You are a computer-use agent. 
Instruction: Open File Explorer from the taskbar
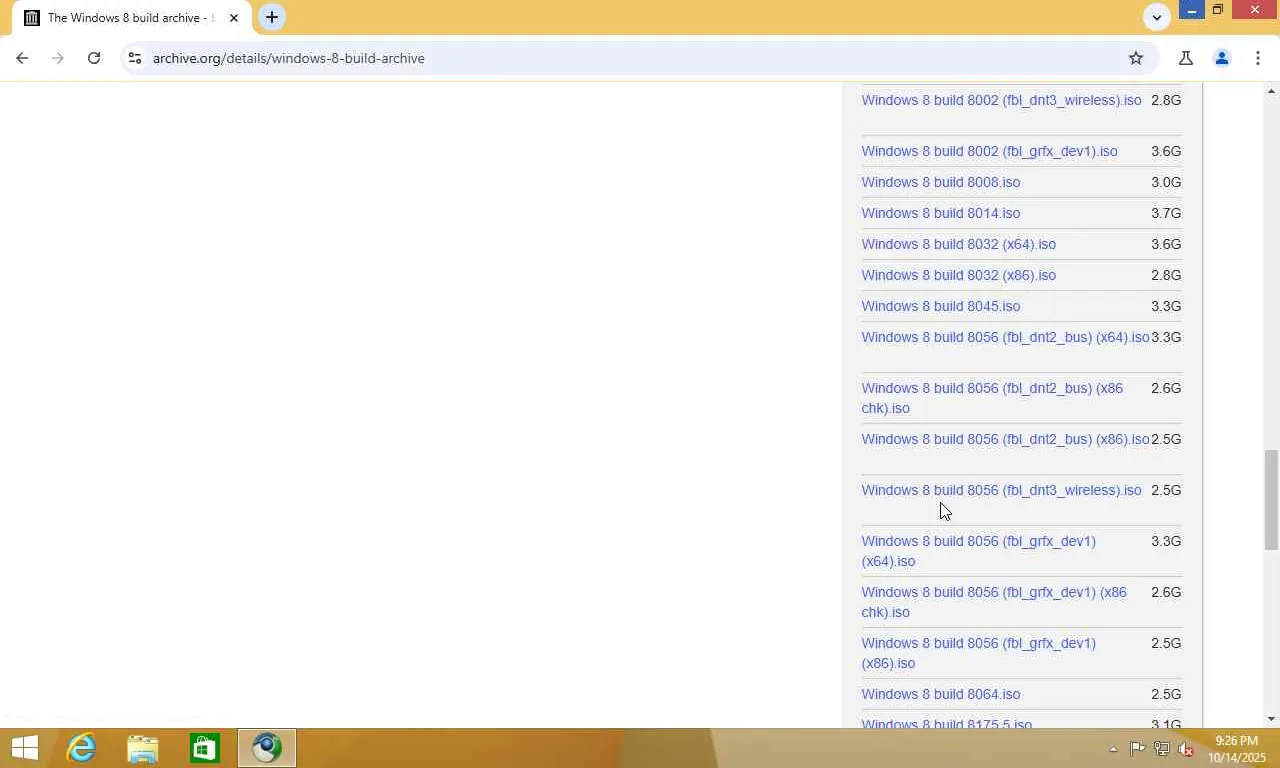143,748
